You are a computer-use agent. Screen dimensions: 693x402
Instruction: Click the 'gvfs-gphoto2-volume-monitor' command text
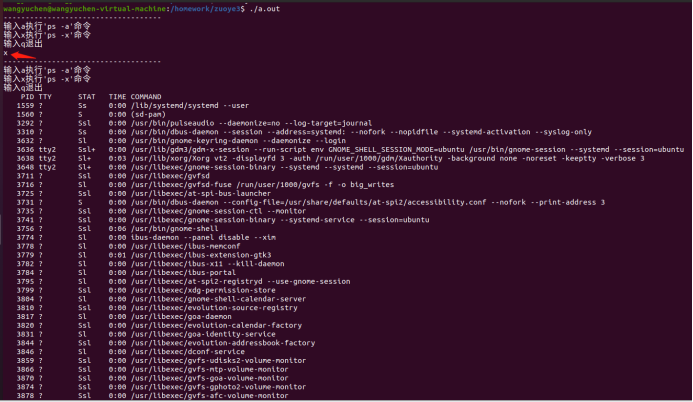pos(218,387)
